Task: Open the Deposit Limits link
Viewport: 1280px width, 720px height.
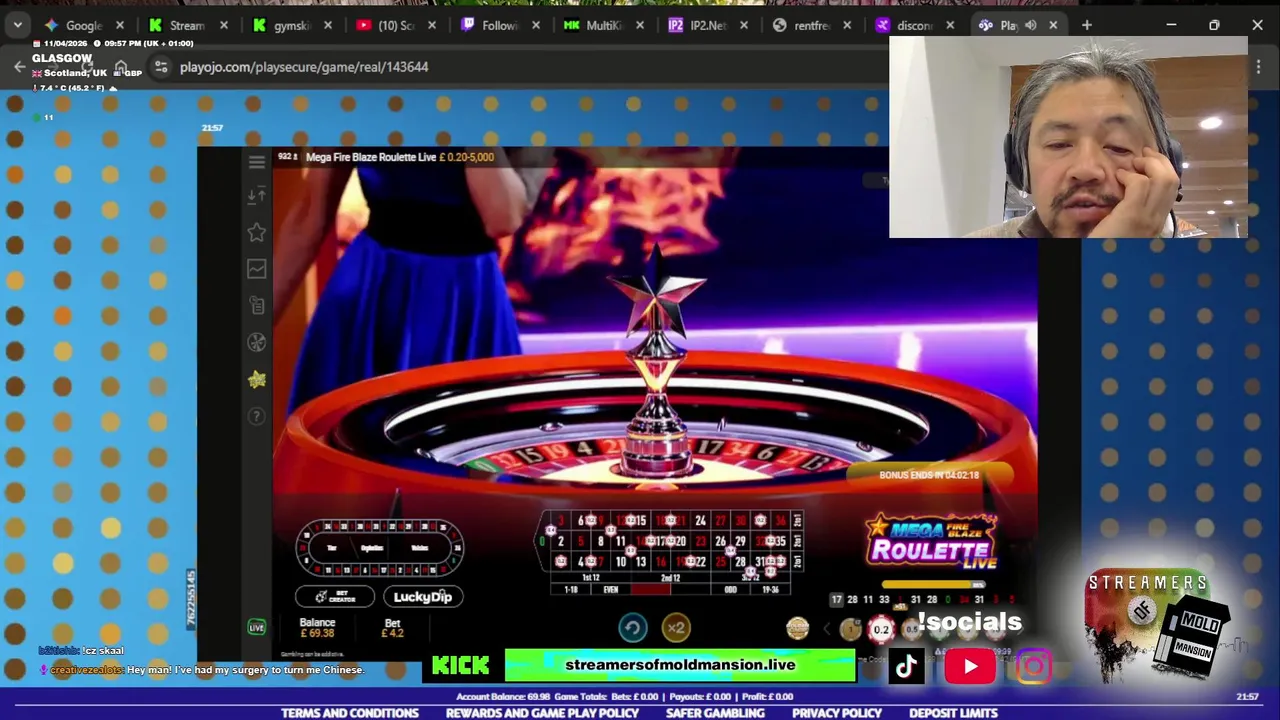Action: [953, 713]
